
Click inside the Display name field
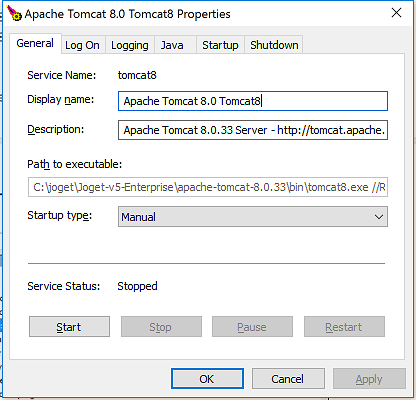pyautogui.click(x=253, y=101)
